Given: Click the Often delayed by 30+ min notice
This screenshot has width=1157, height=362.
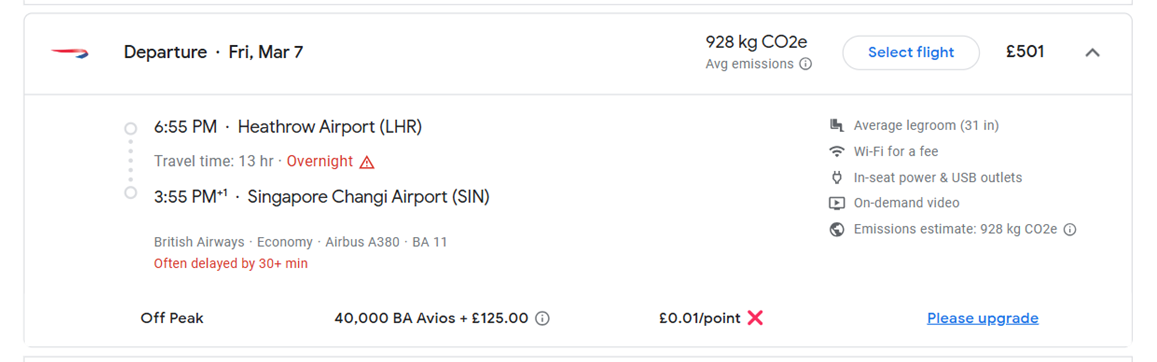Looking at the screenshot, I should (x=231, y=263).
